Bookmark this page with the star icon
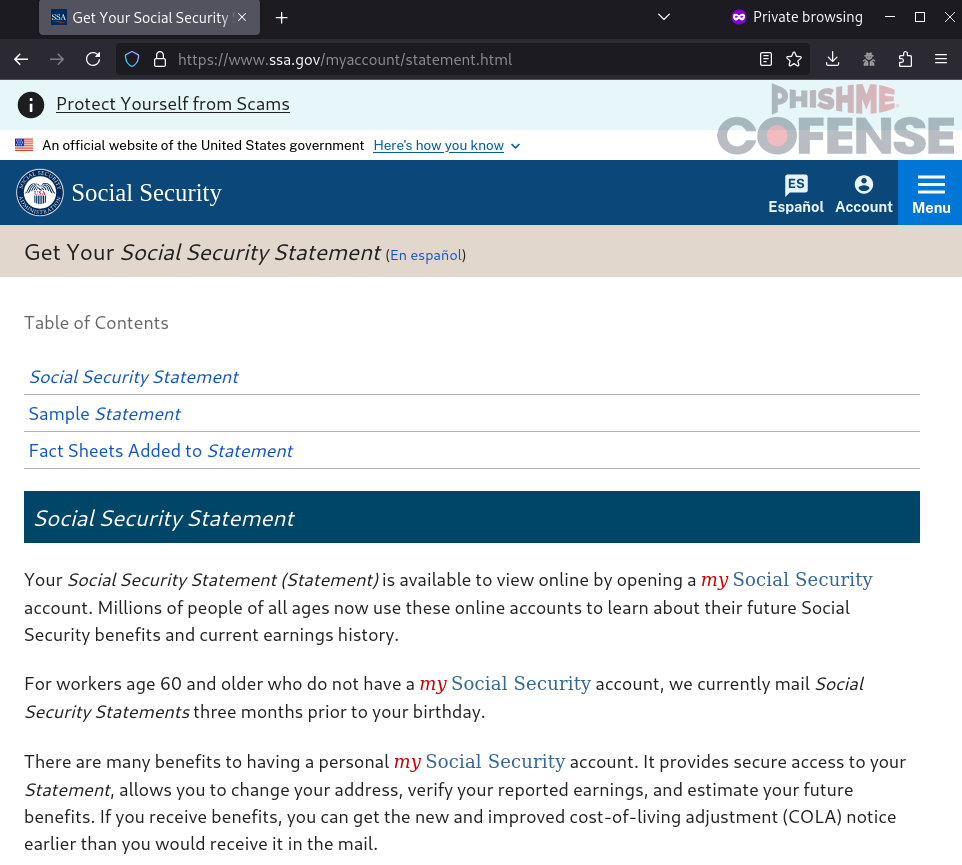 coord(794,59)
